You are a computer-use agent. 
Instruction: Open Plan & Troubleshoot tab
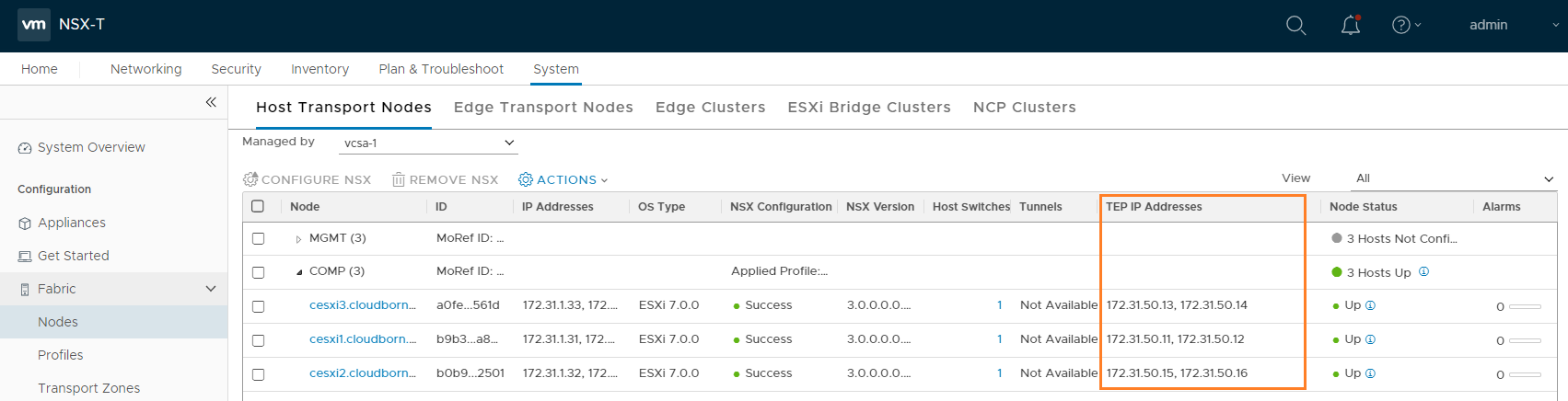(x=441, y=69)
